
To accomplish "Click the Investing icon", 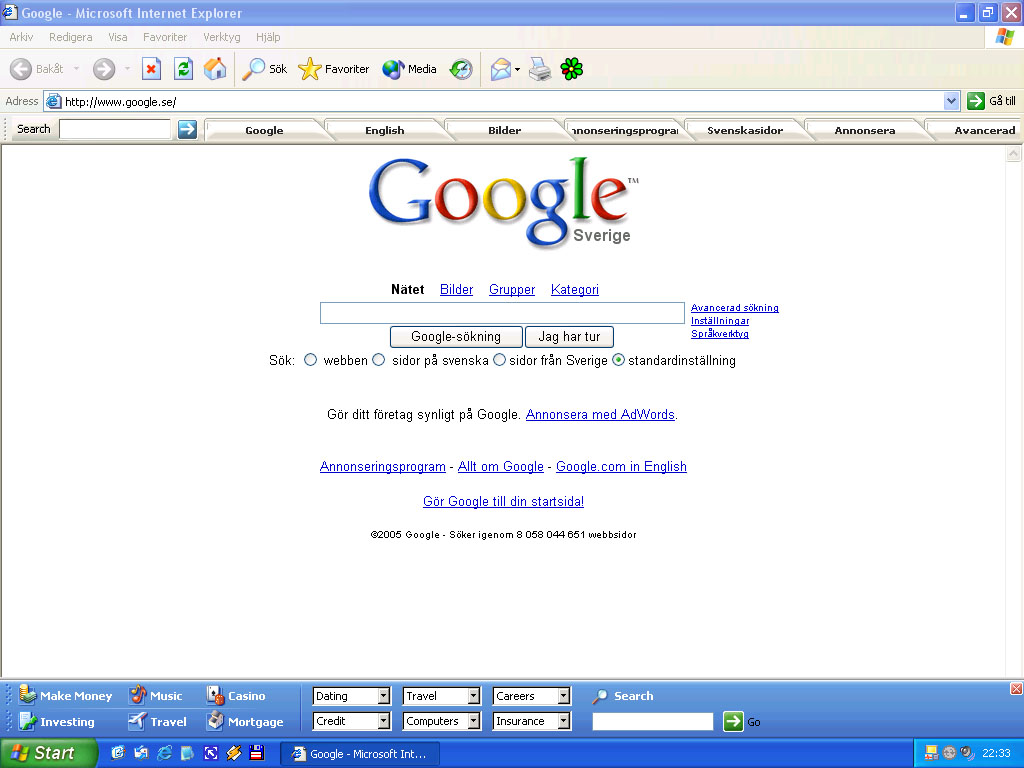I will coord(27,721).
